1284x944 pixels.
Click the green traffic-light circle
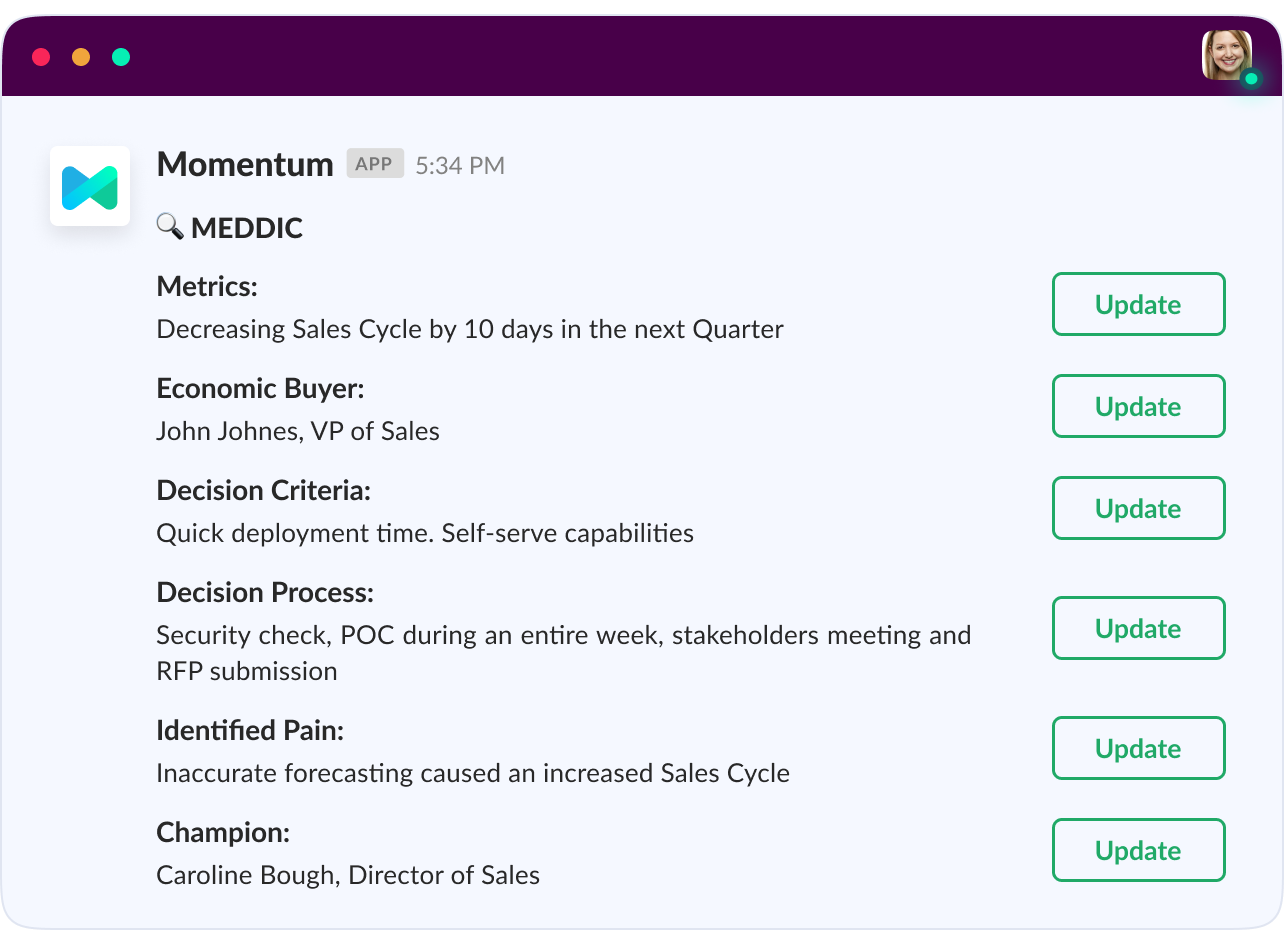120,57
